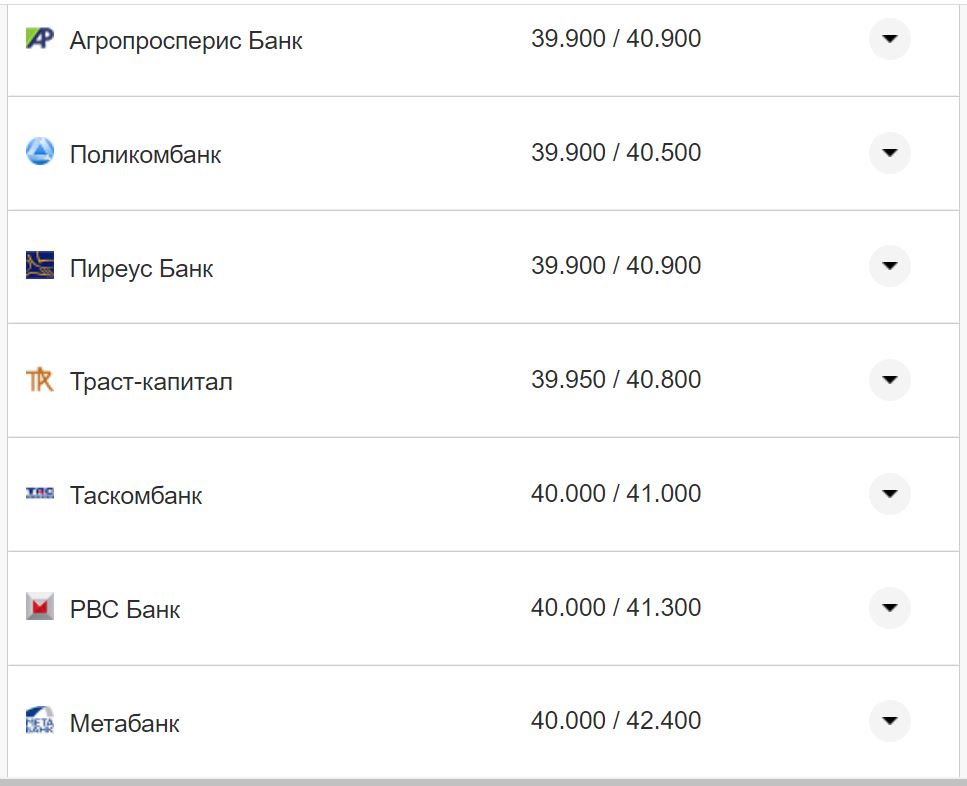Click the Агропросперис Банк logo icon

click(39, 39)
